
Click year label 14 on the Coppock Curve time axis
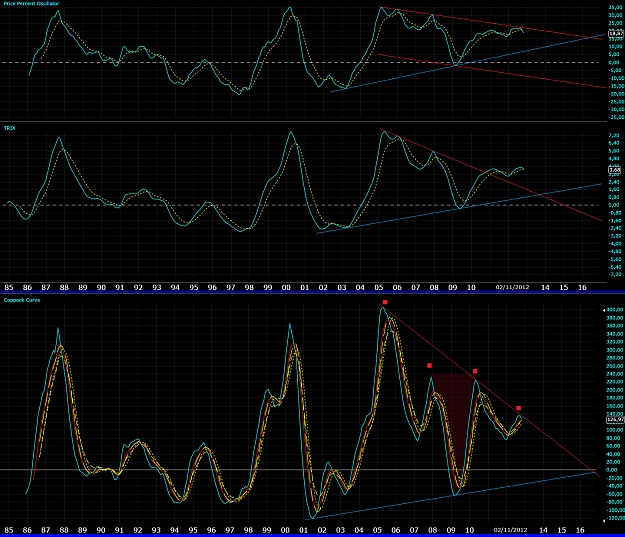click(543, 530)
